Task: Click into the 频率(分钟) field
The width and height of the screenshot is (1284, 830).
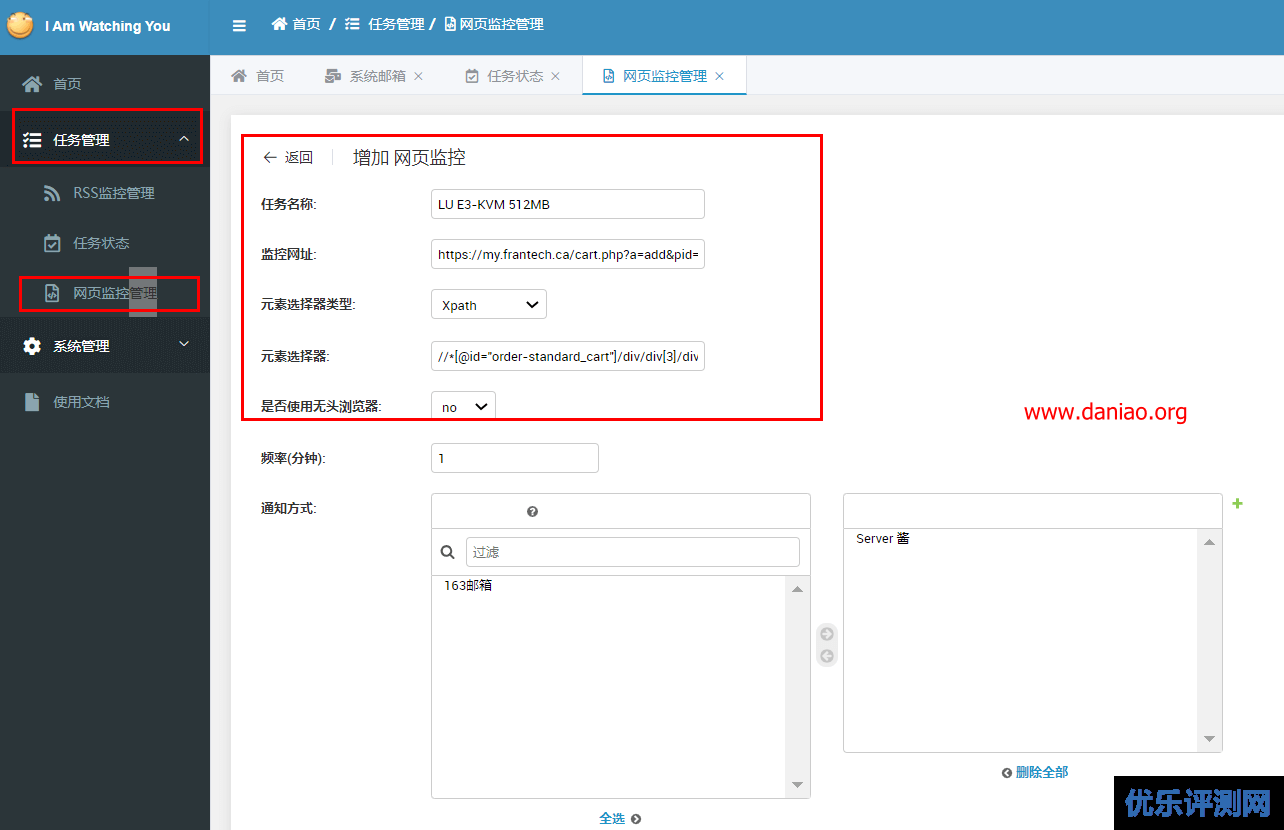Action: 515,458
